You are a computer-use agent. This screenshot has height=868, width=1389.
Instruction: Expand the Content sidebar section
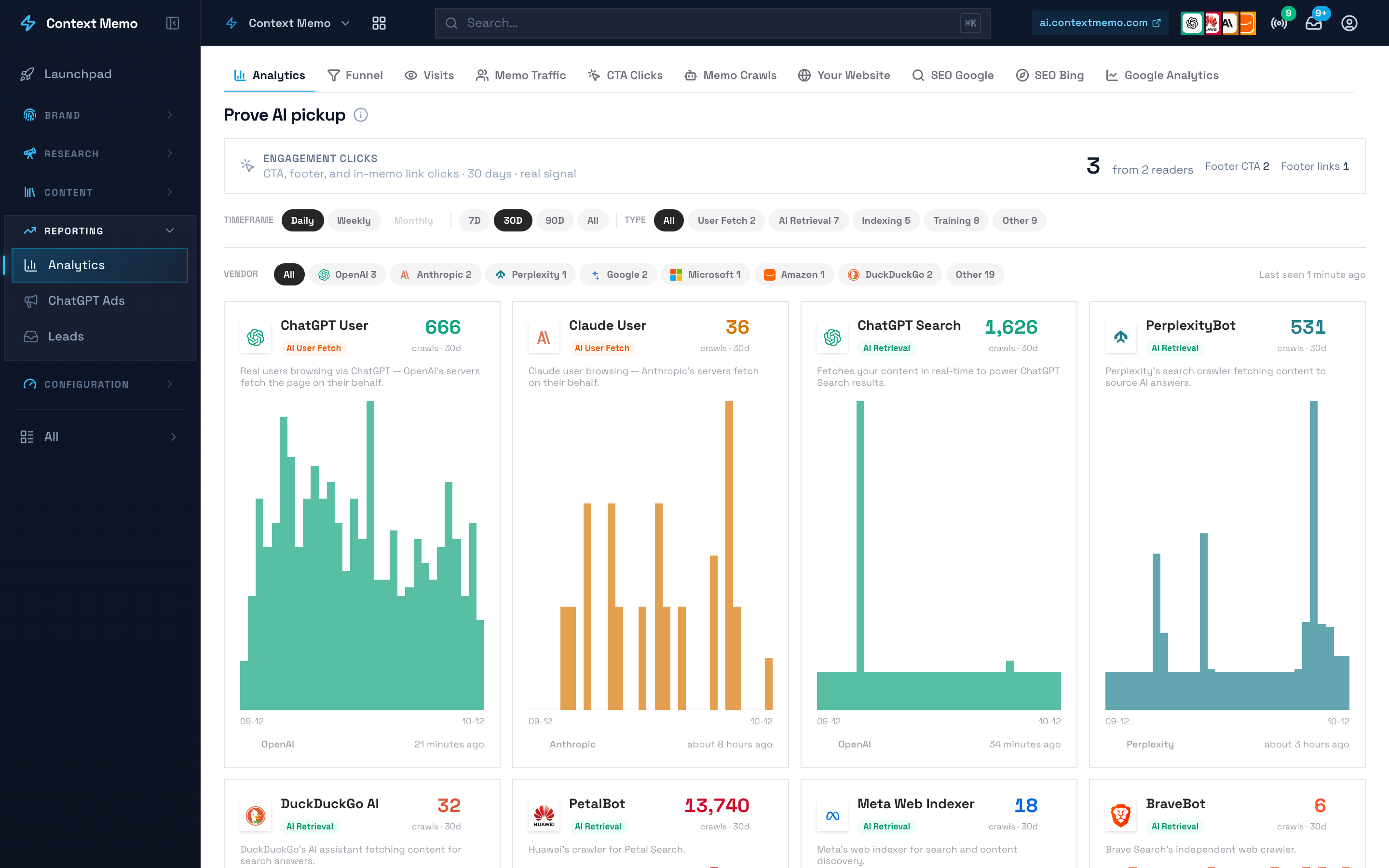pyautogui.click(x=99, y=192)
